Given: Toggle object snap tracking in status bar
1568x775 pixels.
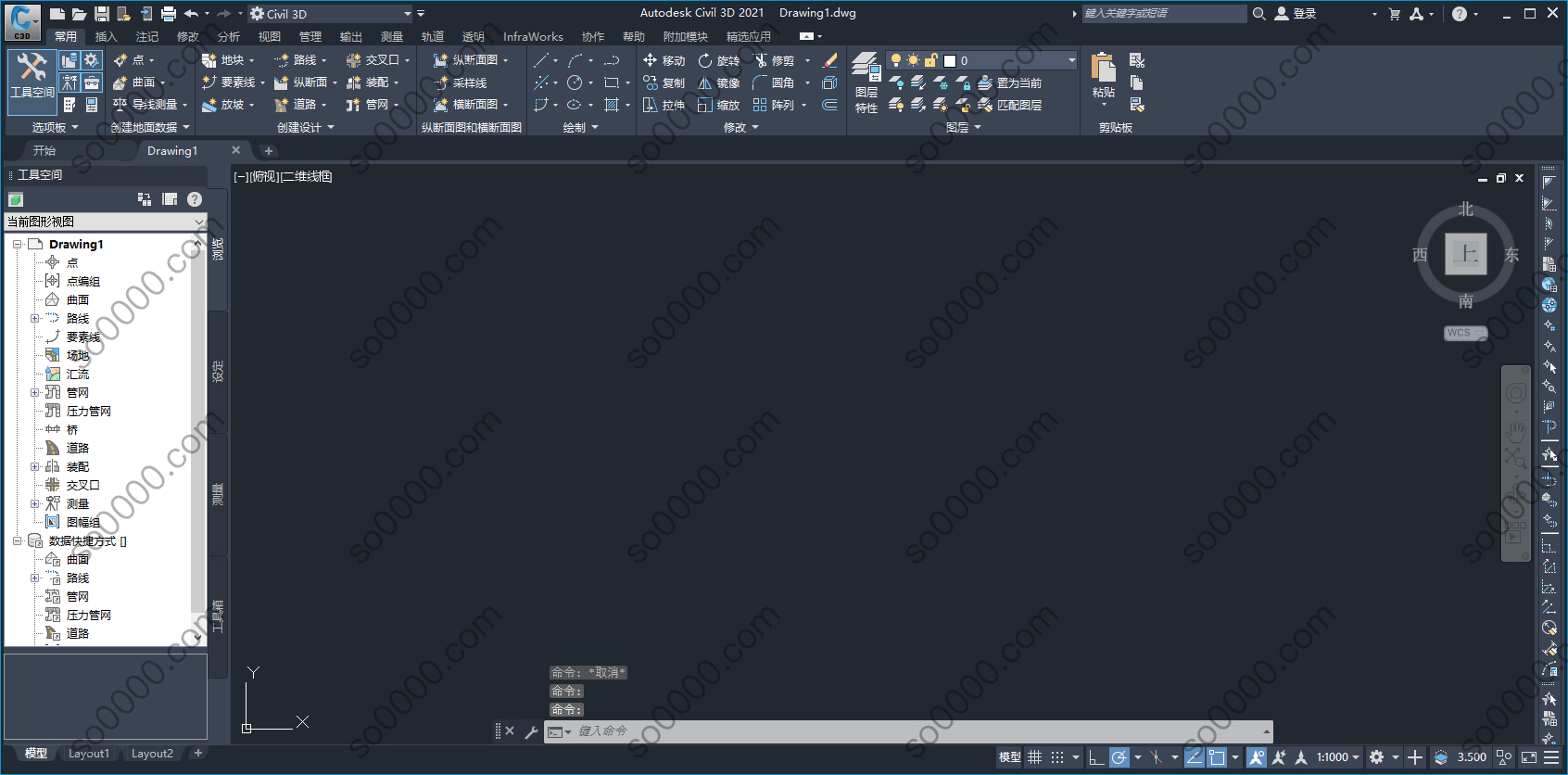Looking at the screenshot, I should [1195, 757].
